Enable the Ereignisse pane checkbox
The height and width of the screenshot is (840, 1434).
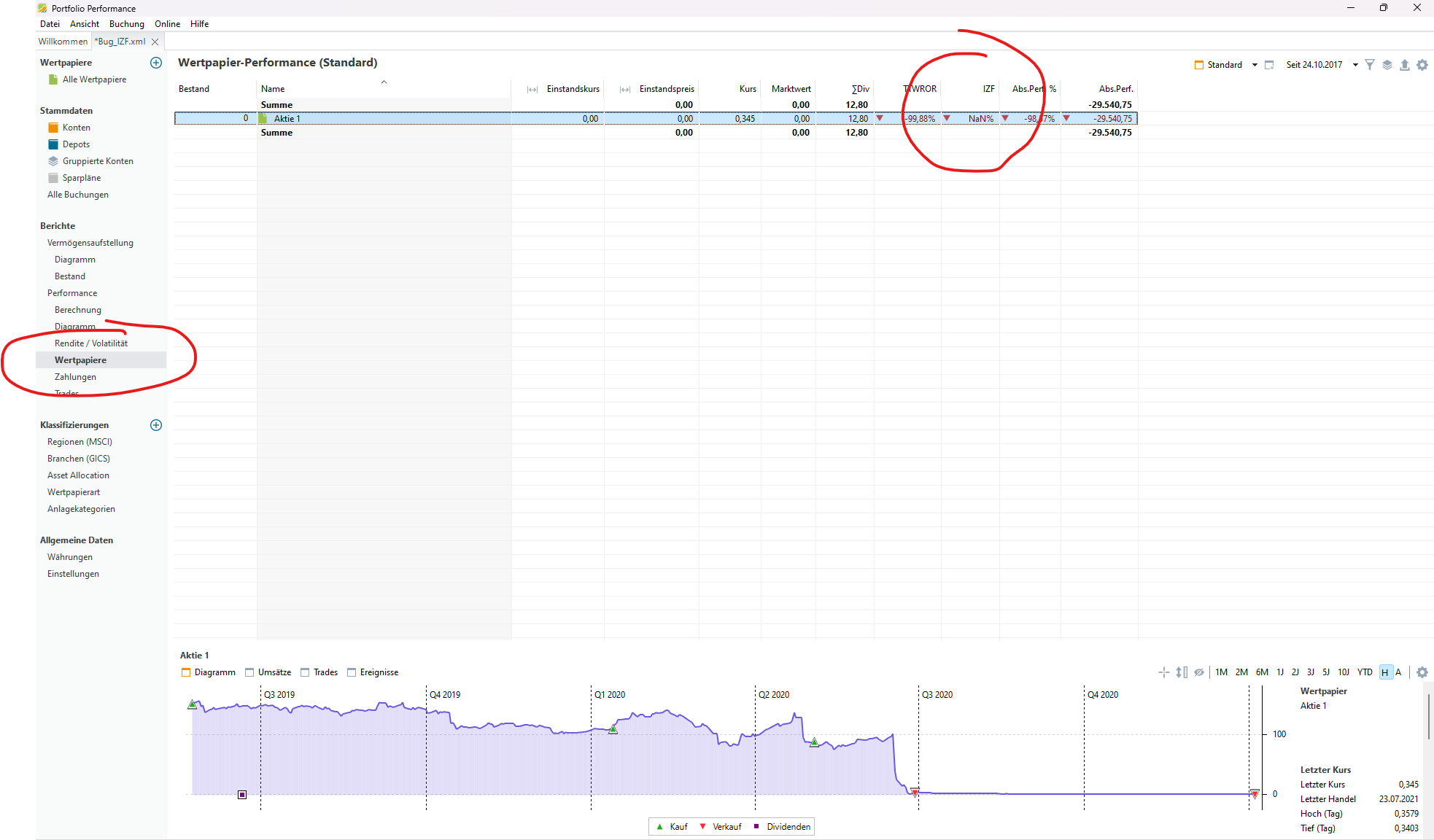coord(352,672)
